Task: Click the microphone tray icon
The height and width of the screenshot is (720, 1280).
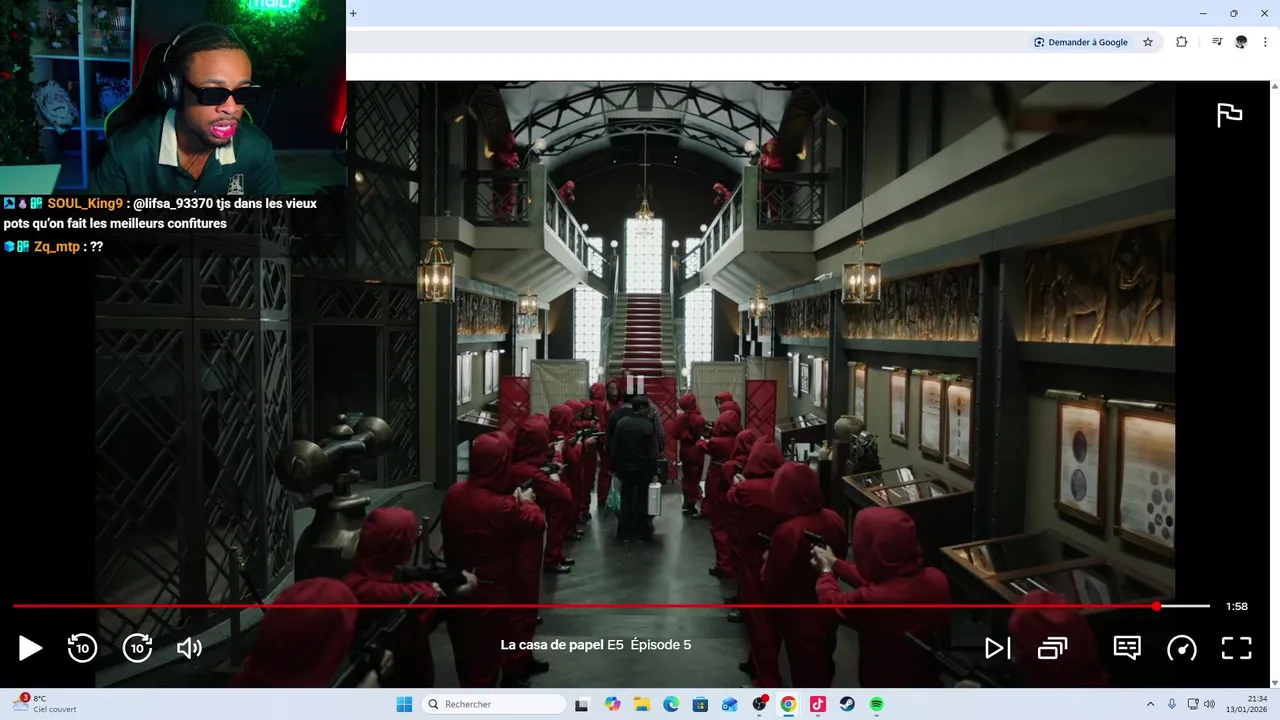Action: click(1172, 704)
